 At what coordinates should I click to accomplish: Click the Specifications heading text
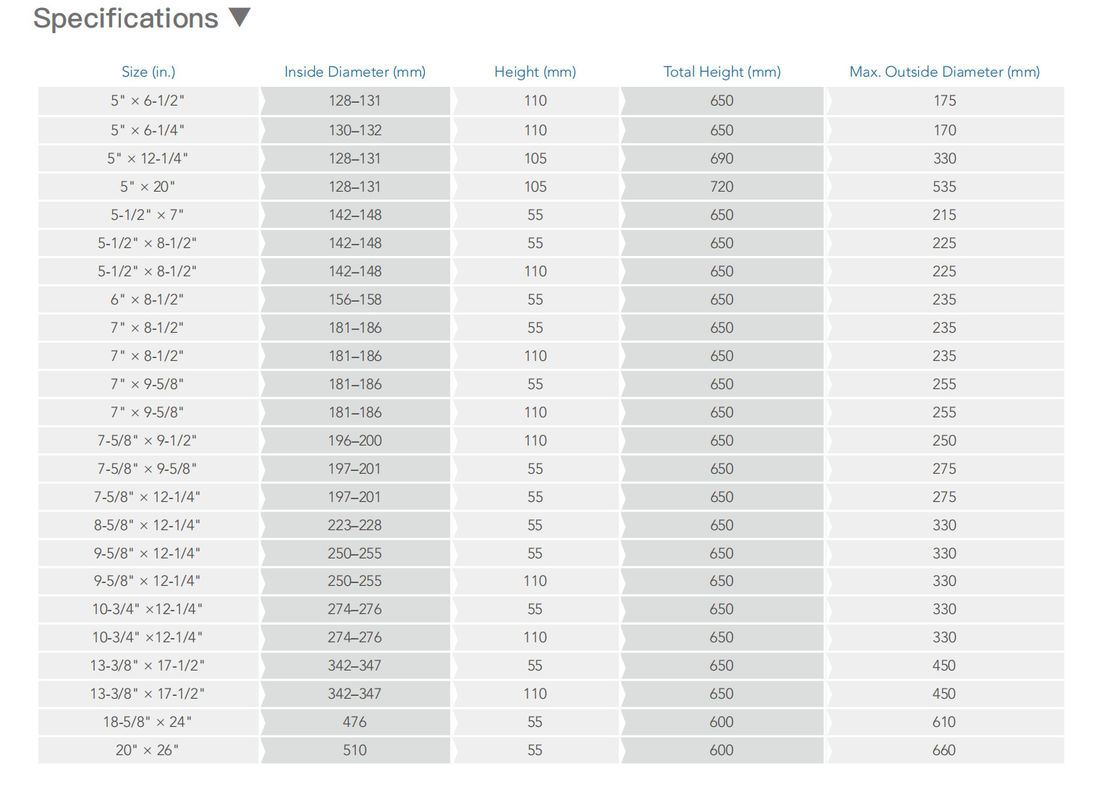(x=126, y=18)
